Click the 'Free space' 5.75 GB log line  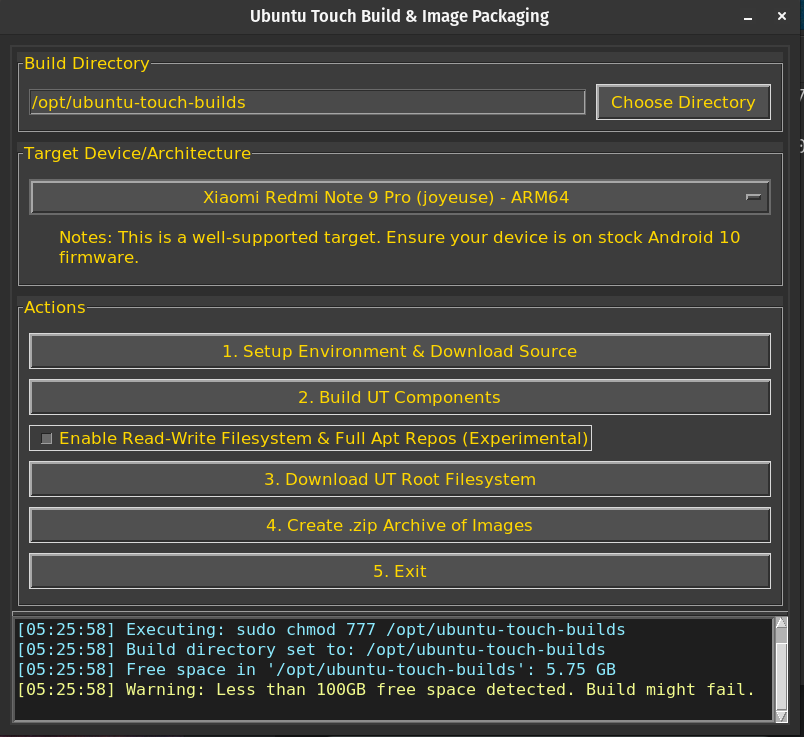[316, 669]
